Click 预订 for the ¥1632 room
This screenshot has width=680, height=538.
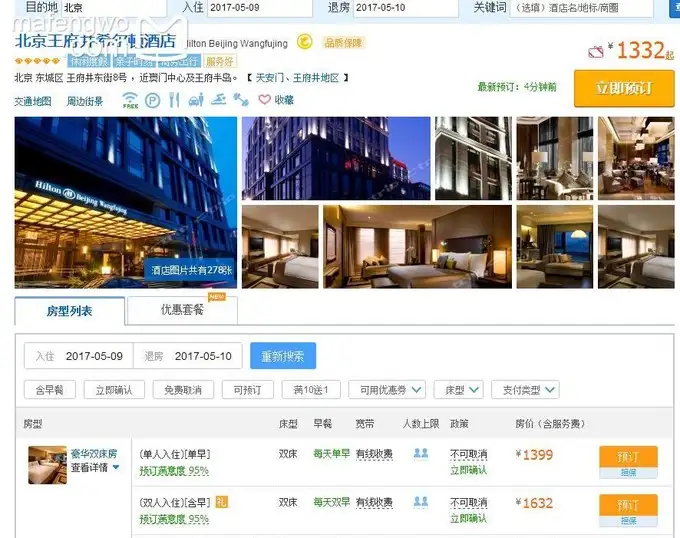628,505
